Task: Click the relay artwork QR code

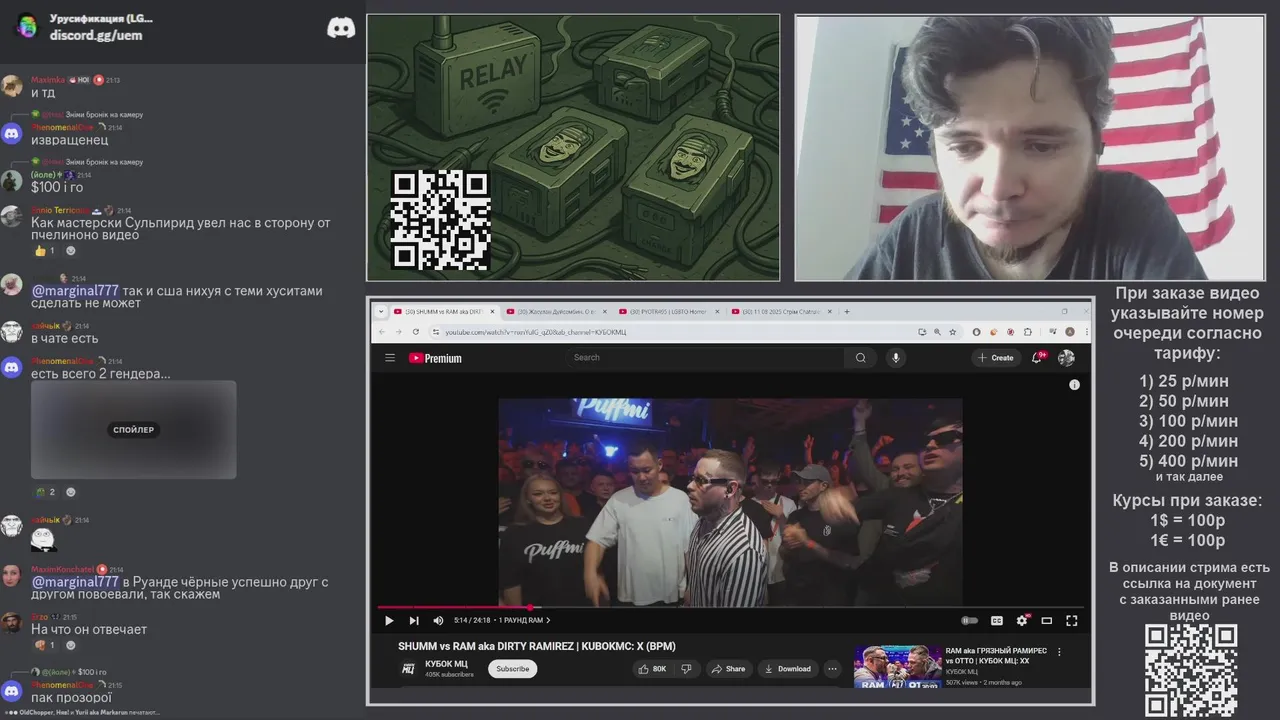Action: click(440, 220)
